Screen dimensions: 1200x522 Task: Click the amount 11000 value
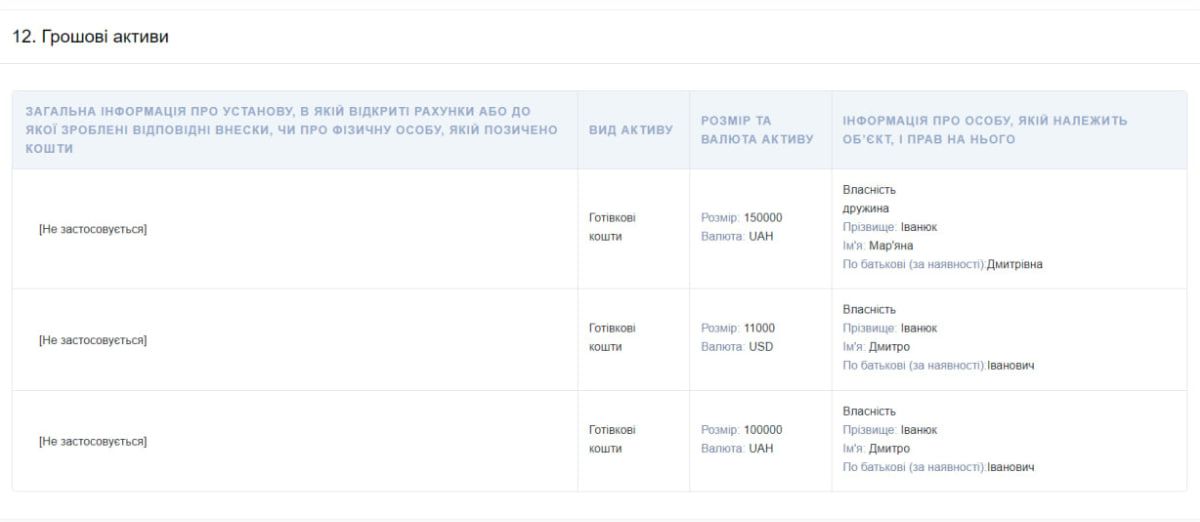click(759, 328)
